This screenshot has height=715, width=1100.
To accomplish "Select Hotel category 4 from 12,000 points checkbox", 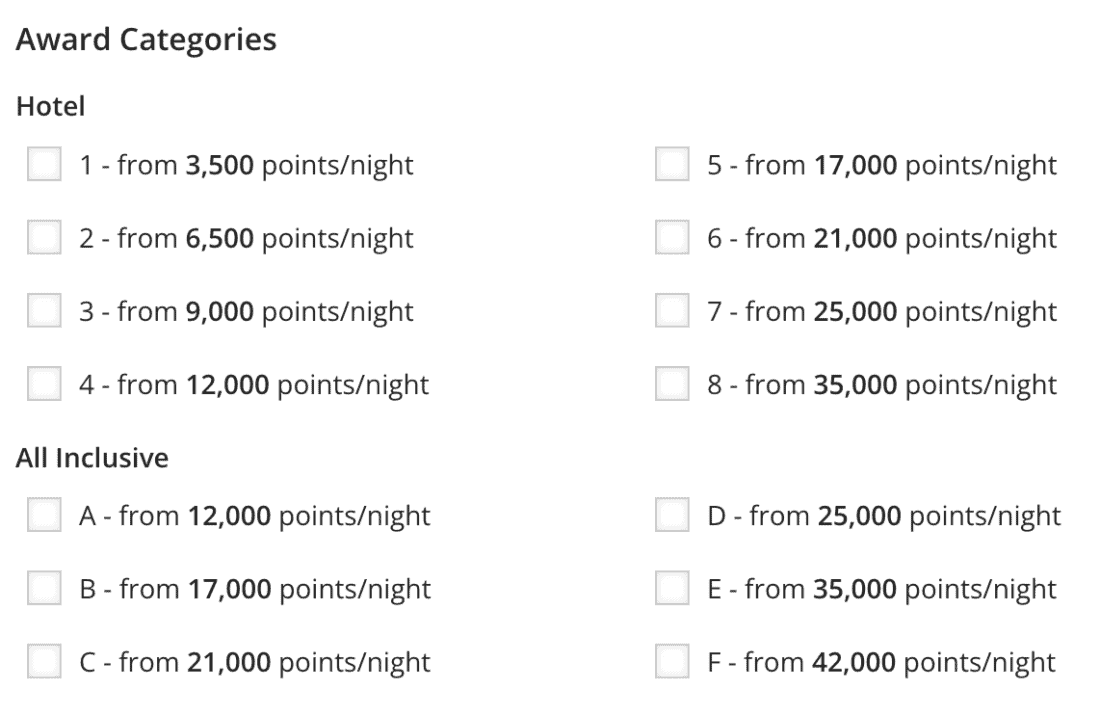I will click(44, 384).
